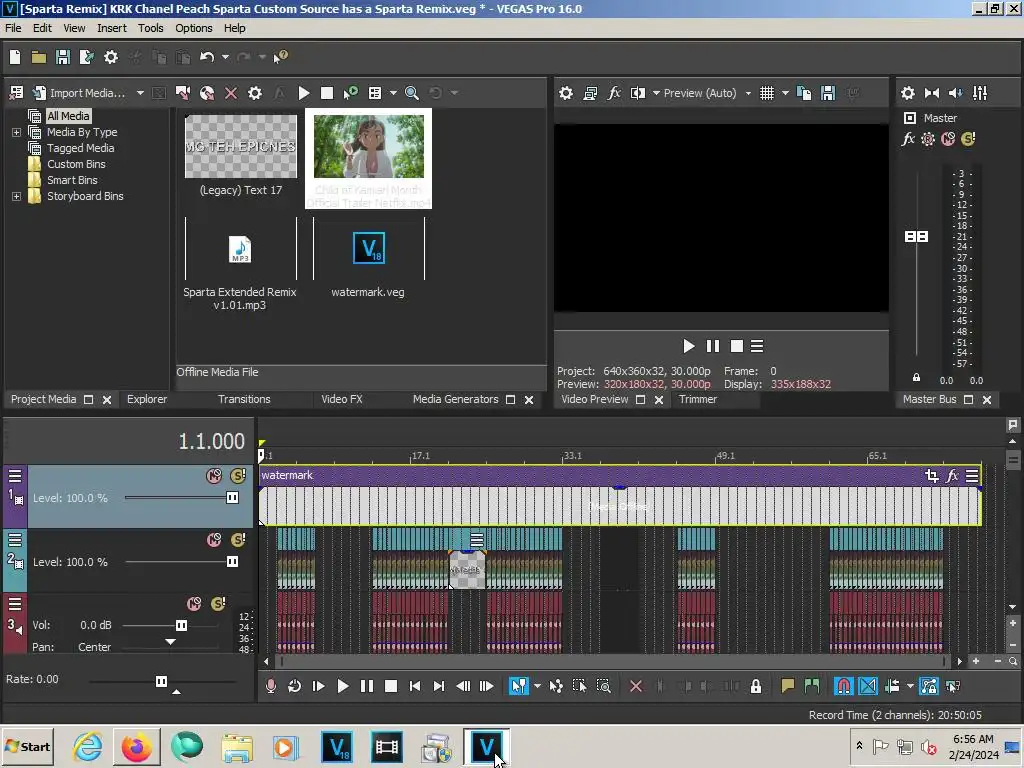Save snapshot to file in preview toolbar

click(828, 93)
